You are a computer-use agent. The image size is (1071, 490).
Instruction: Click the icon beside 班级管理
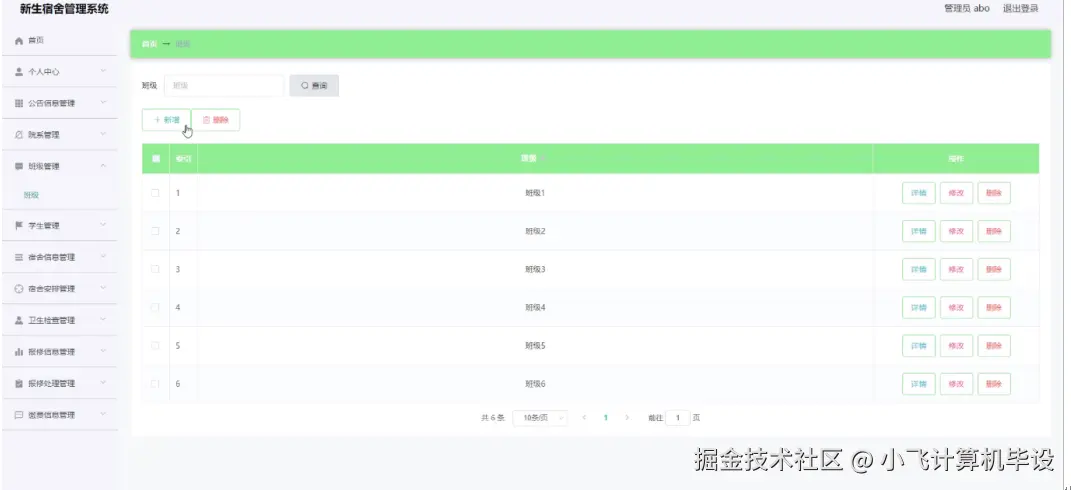click(19, 166)
